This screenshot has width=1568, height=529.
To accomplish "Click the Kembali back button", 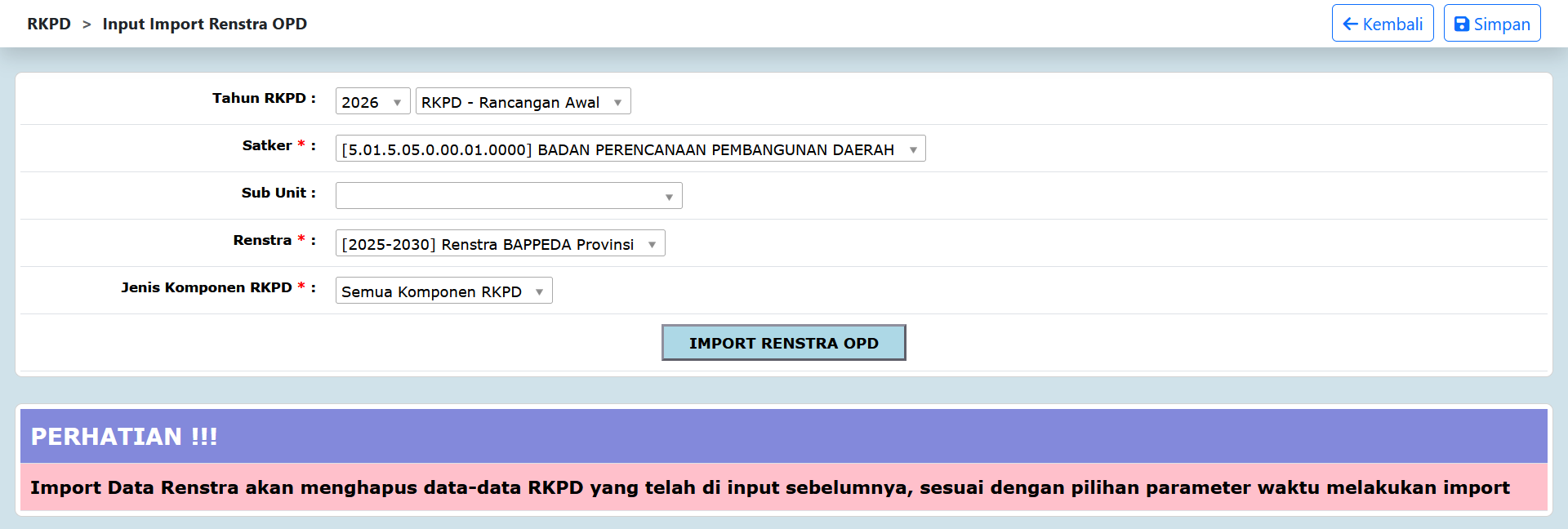I will tap(1383, 24).
